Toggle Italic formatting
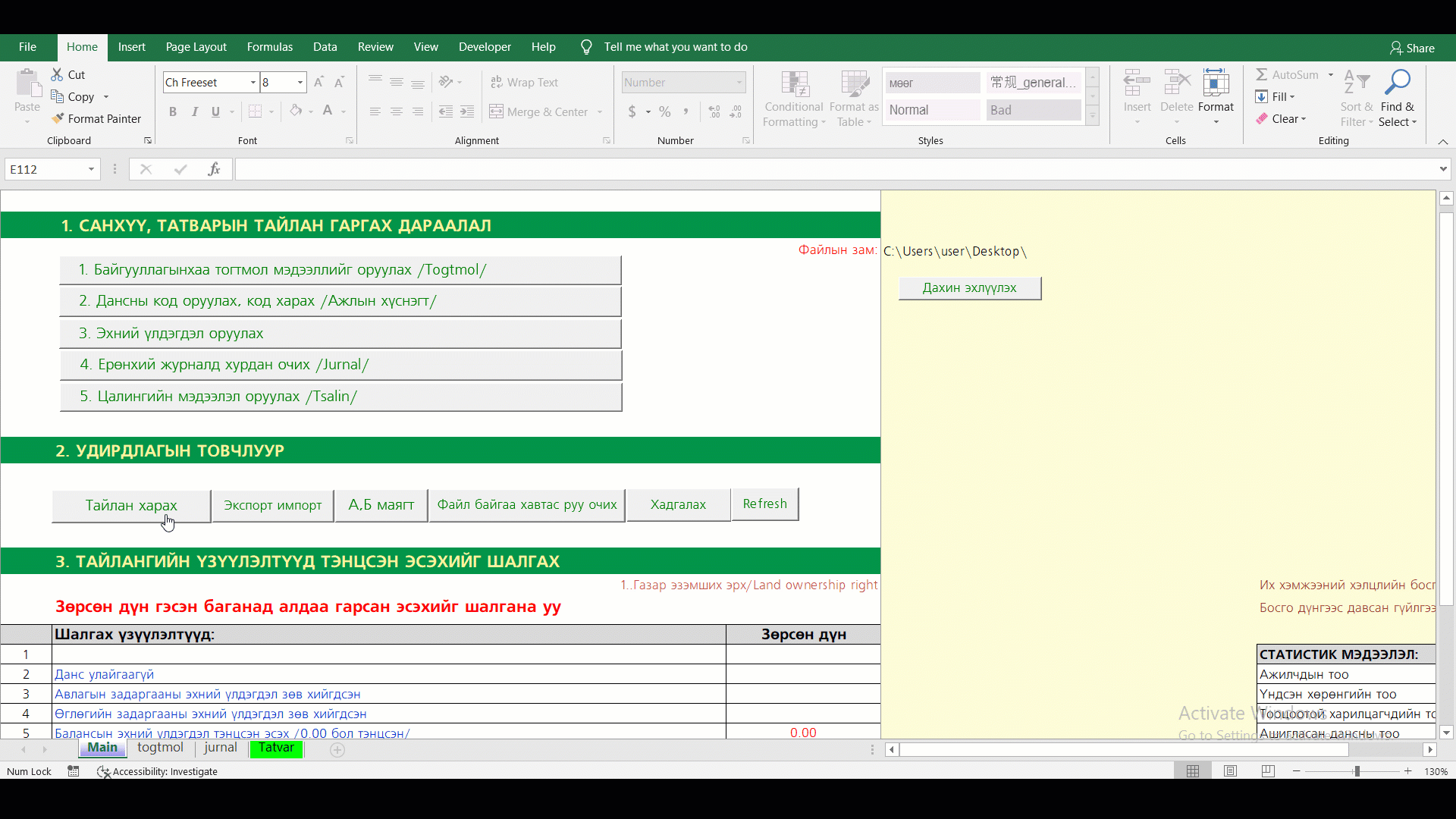This screenshot has height=819, width=1456. [x=195, y=111]
